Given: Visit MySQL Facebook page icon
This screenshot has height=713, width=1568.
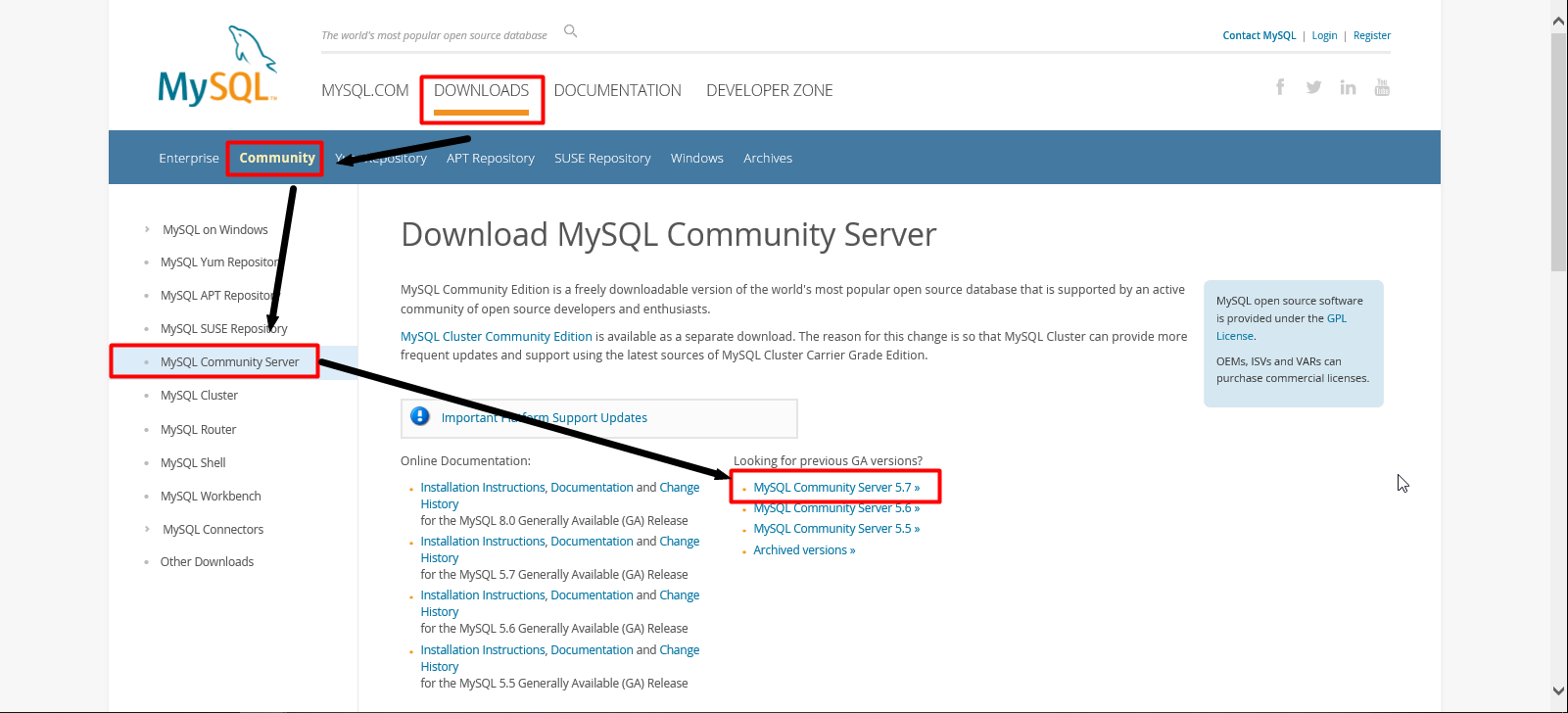Looking at the screenshot, I should coord(1280,87).
